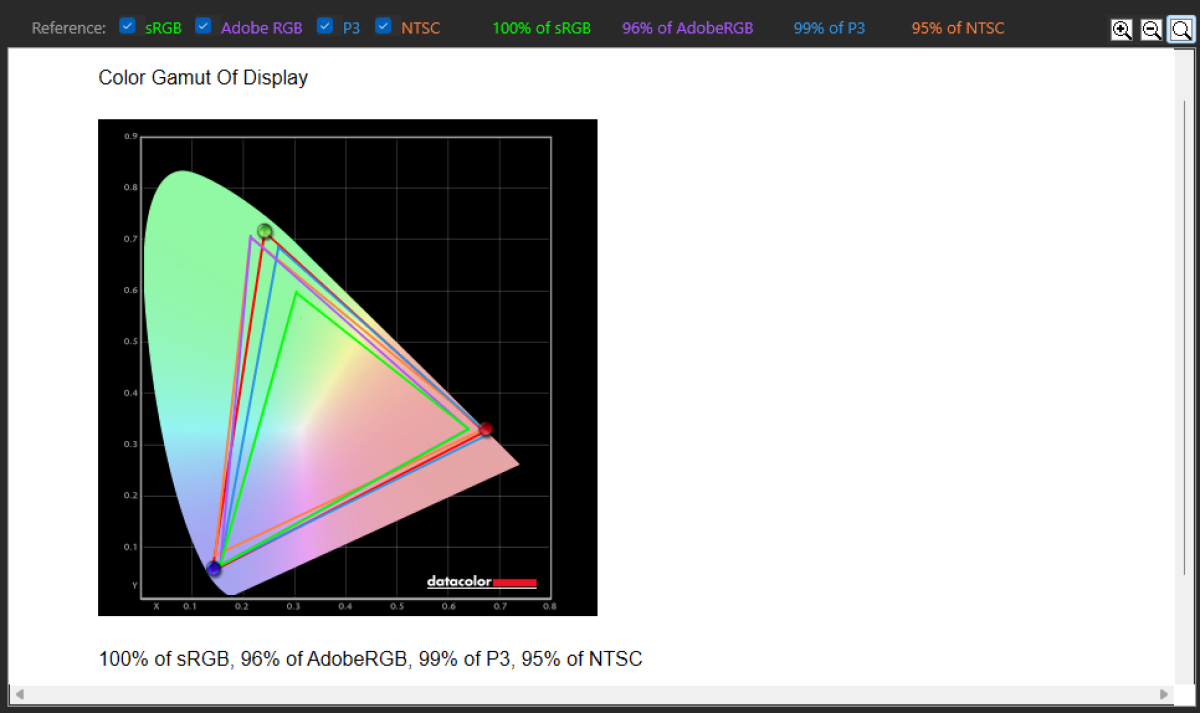Turn off the NTSC reference checkbox
This screenshot has height=713, width=1200.
click(x=383, y=27)
